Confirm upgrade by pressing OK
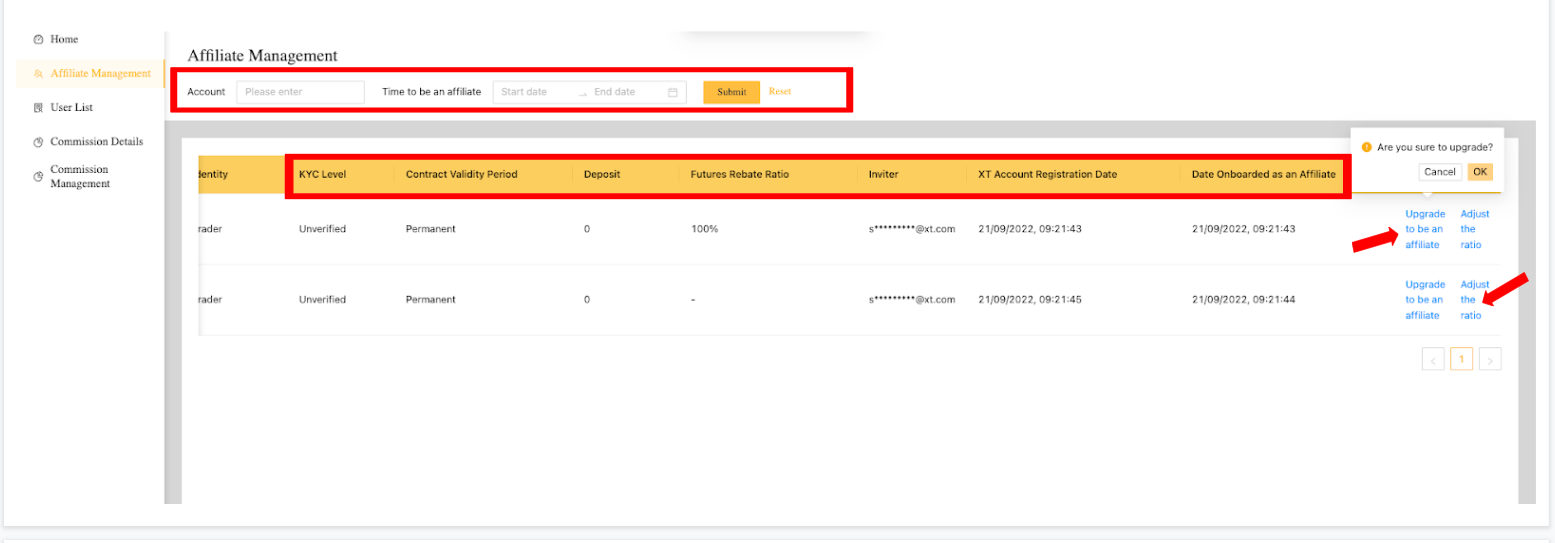The height and width of the screenshot is (543, 1555). [x=1480, y=172]
